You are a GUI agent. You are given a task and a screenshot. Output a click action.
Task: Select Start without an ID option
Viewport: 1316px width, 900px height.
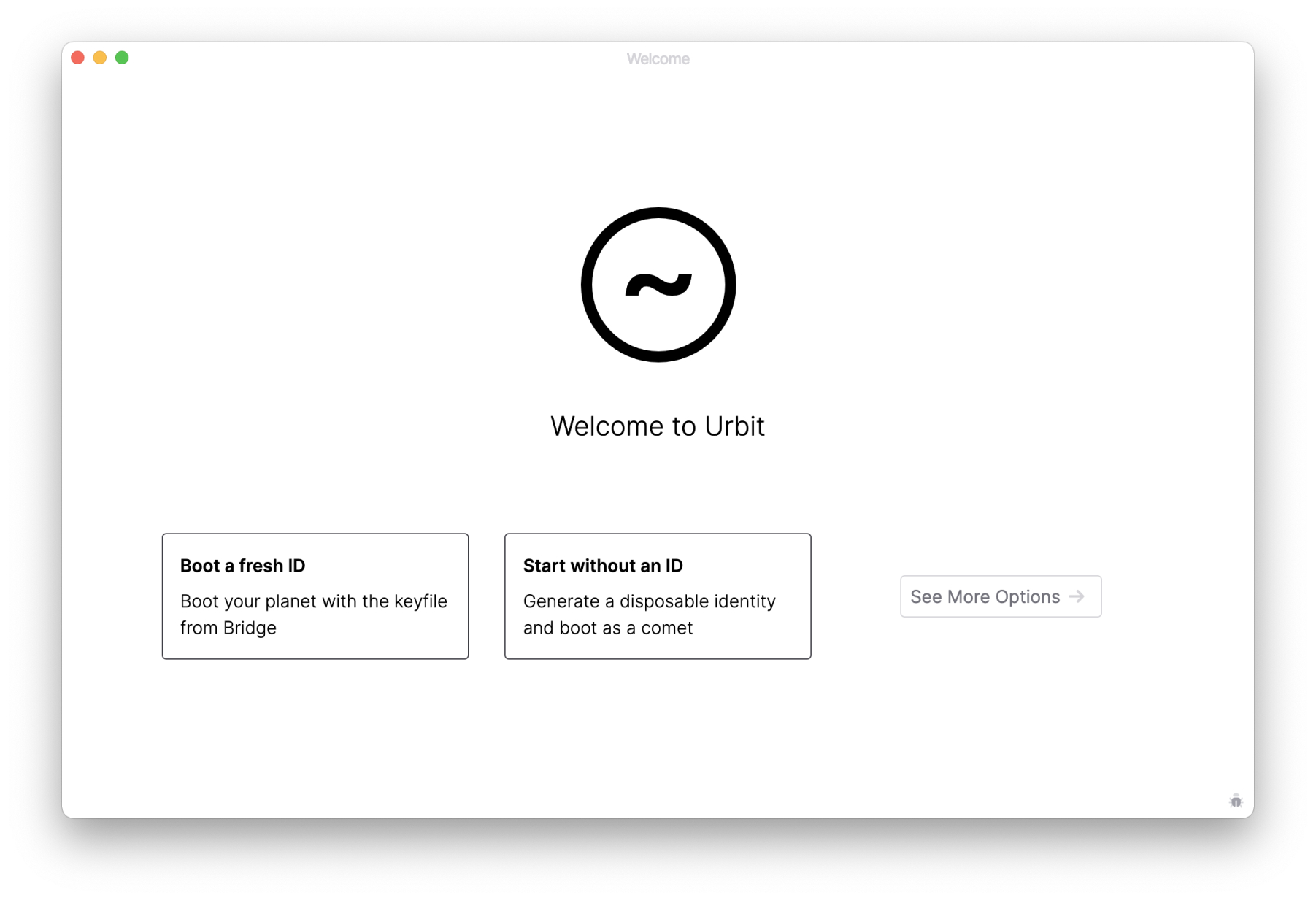pyautogui.click(x=658, y=596)
